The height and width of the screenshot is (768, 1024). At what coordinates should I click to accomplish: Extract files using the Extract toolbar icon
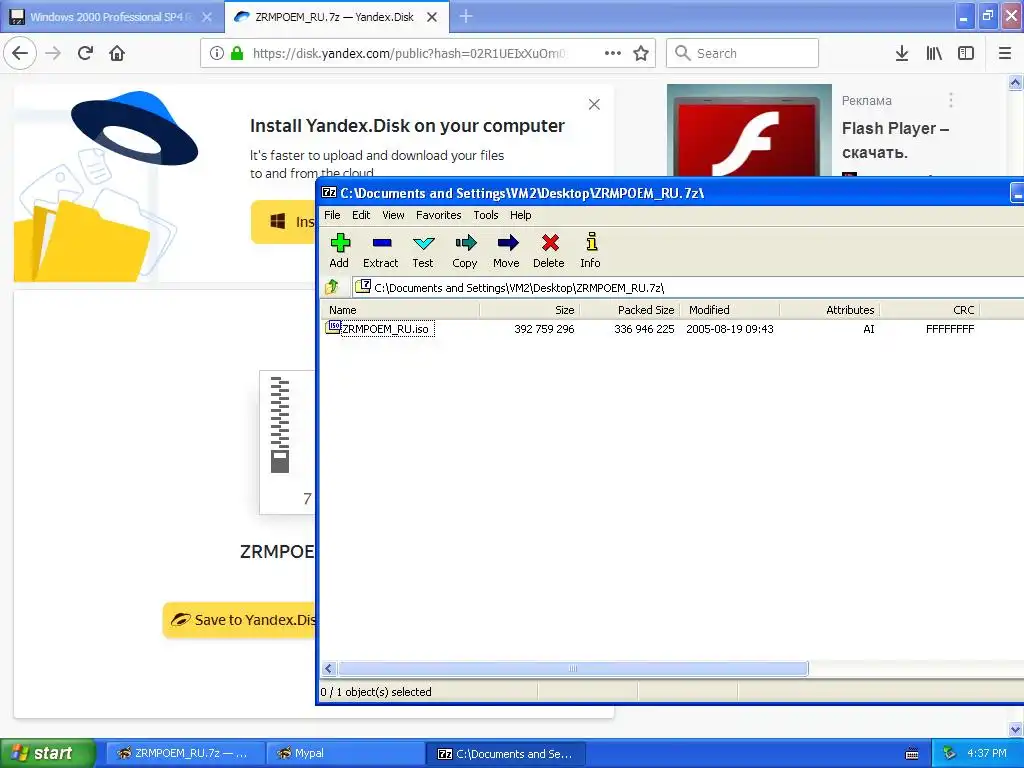pos(381,251)
